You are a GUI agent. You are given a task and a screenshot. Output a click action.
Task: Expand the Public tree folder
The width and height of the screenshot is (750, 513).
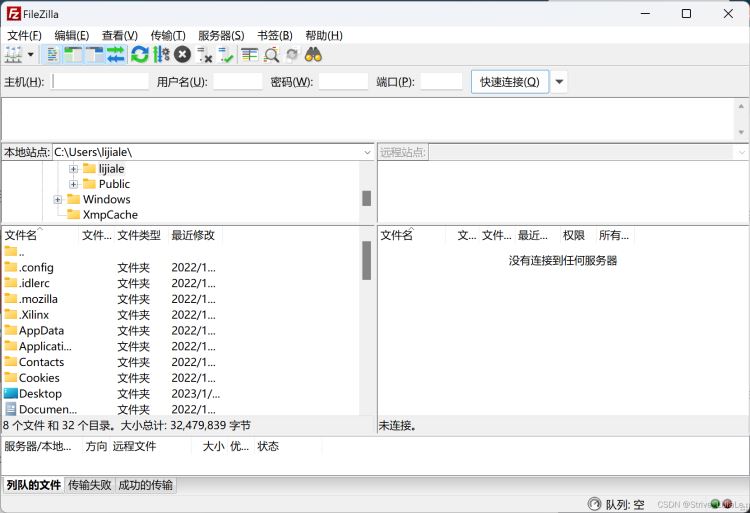[x=73, y=184]
